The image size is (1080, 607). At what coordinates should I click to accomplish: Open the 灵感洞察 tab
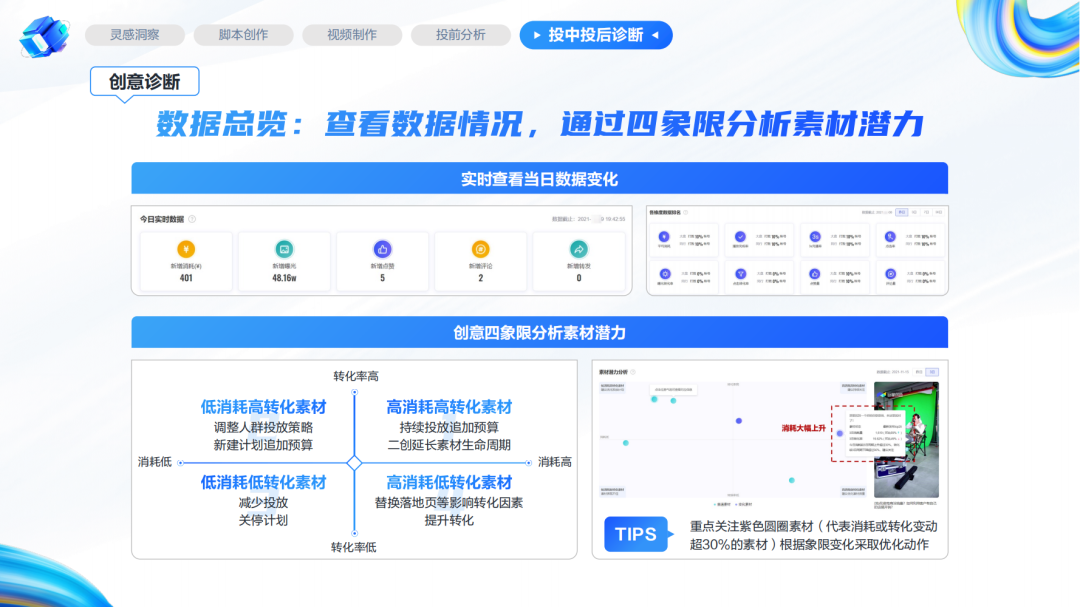135,35
